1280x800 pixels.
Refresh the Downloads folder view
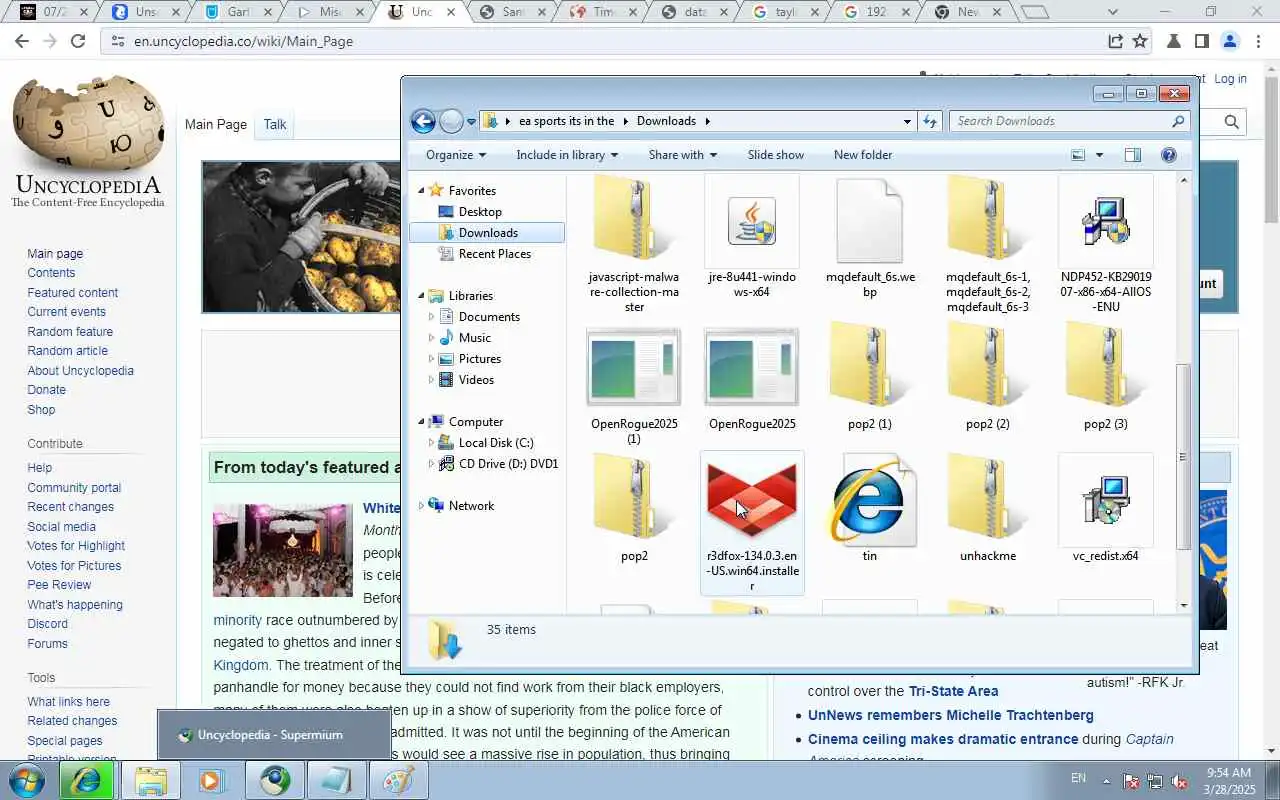(930, 121)
